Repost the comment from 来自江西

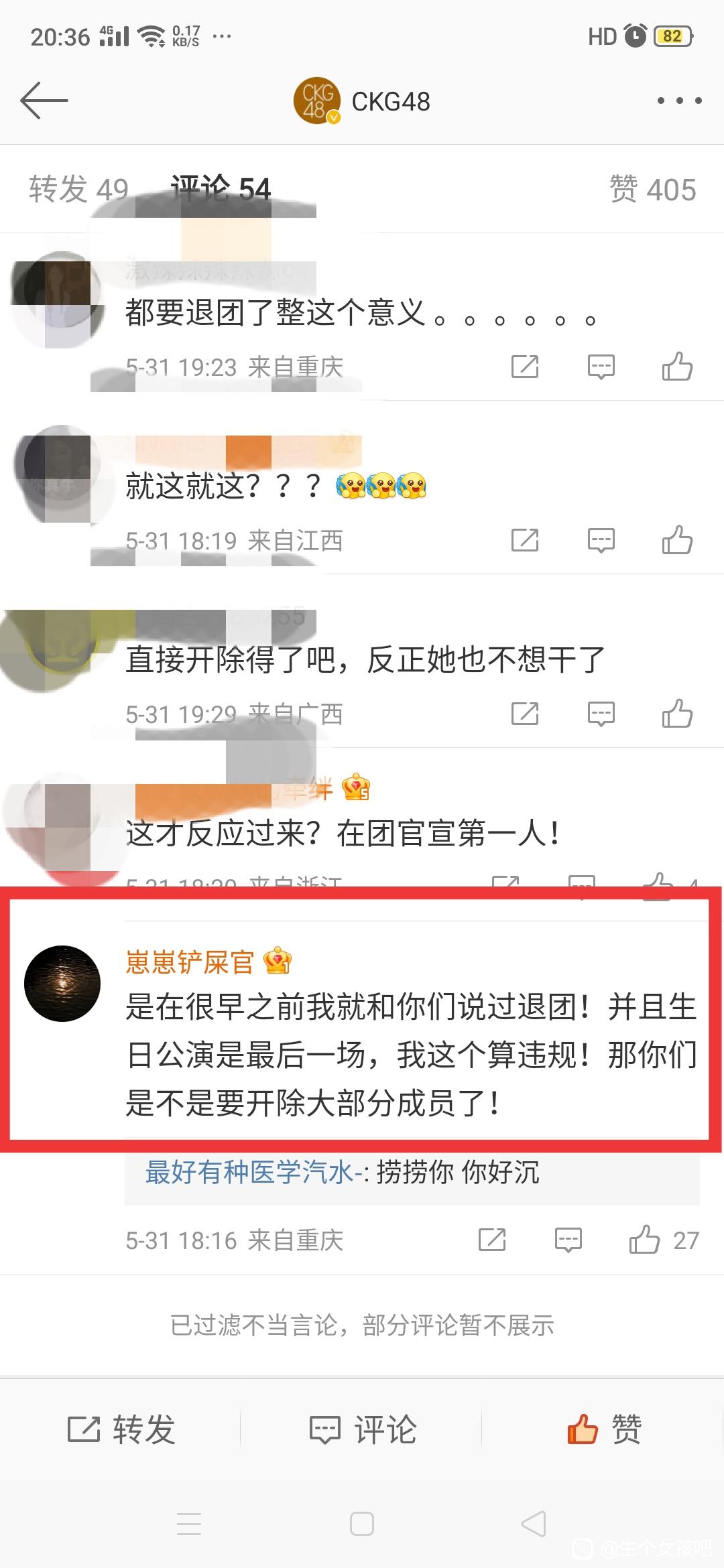[525, 540]
